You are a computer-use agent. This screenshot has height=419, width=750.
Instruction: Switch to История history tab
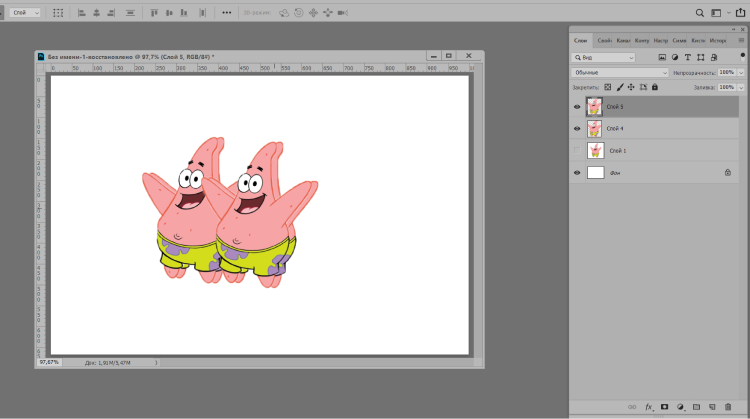click(717, 41)
